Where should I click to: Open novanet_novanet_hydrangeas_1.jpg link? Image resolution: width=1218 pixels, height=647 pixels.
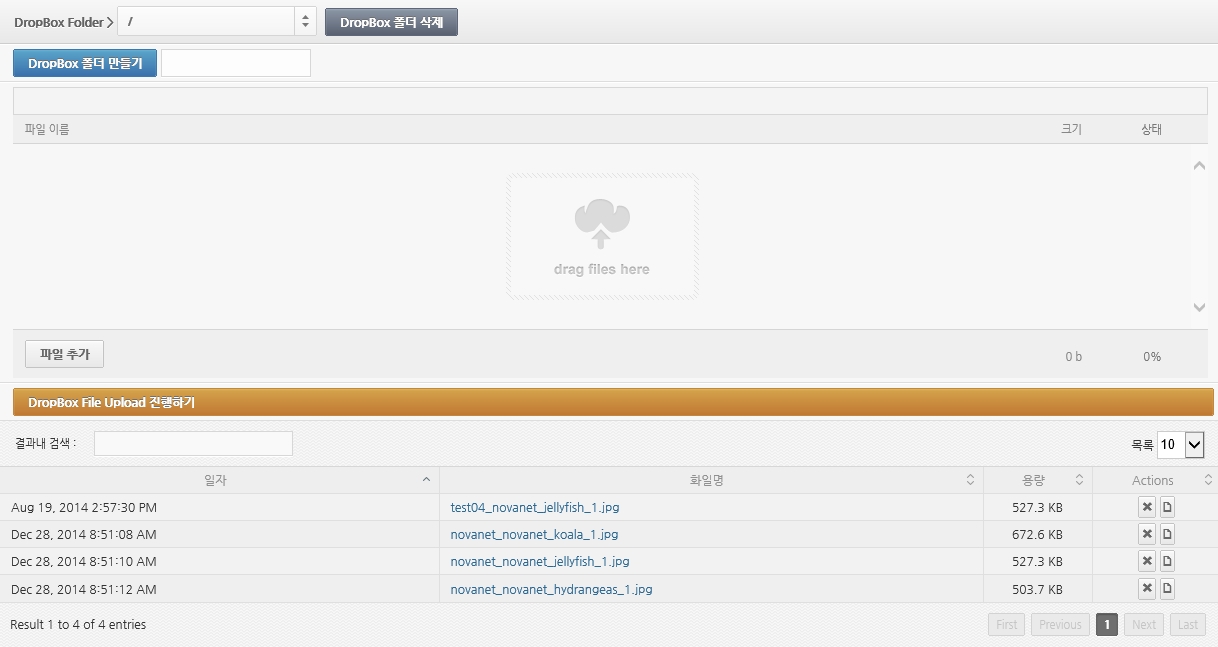tap(551, 589)
